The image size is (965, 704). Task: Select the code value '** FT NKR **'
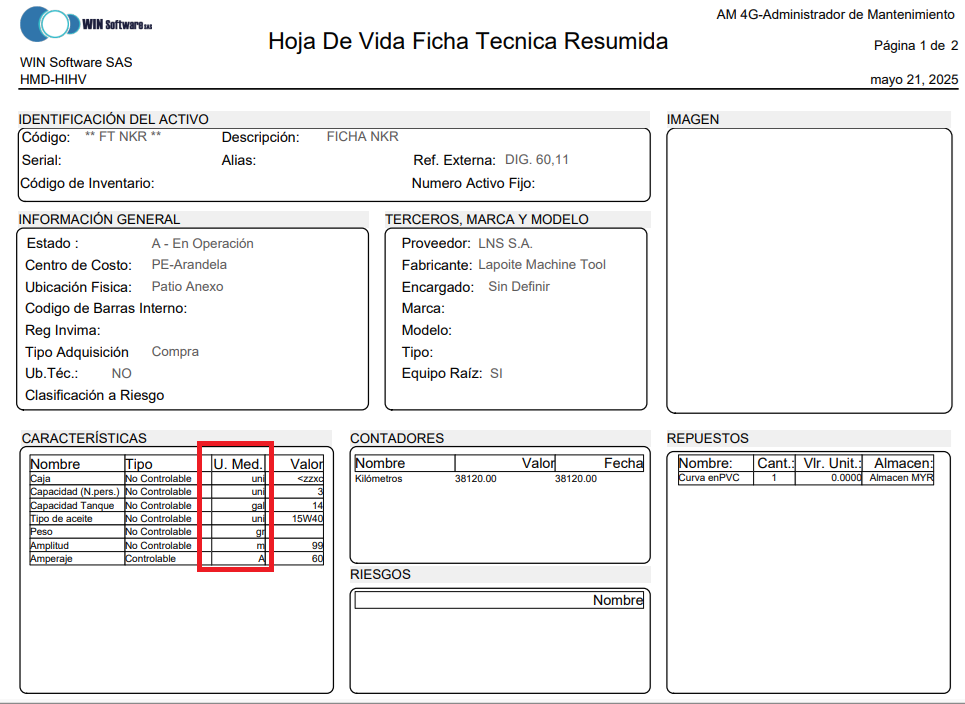click(x=122, y=137)
